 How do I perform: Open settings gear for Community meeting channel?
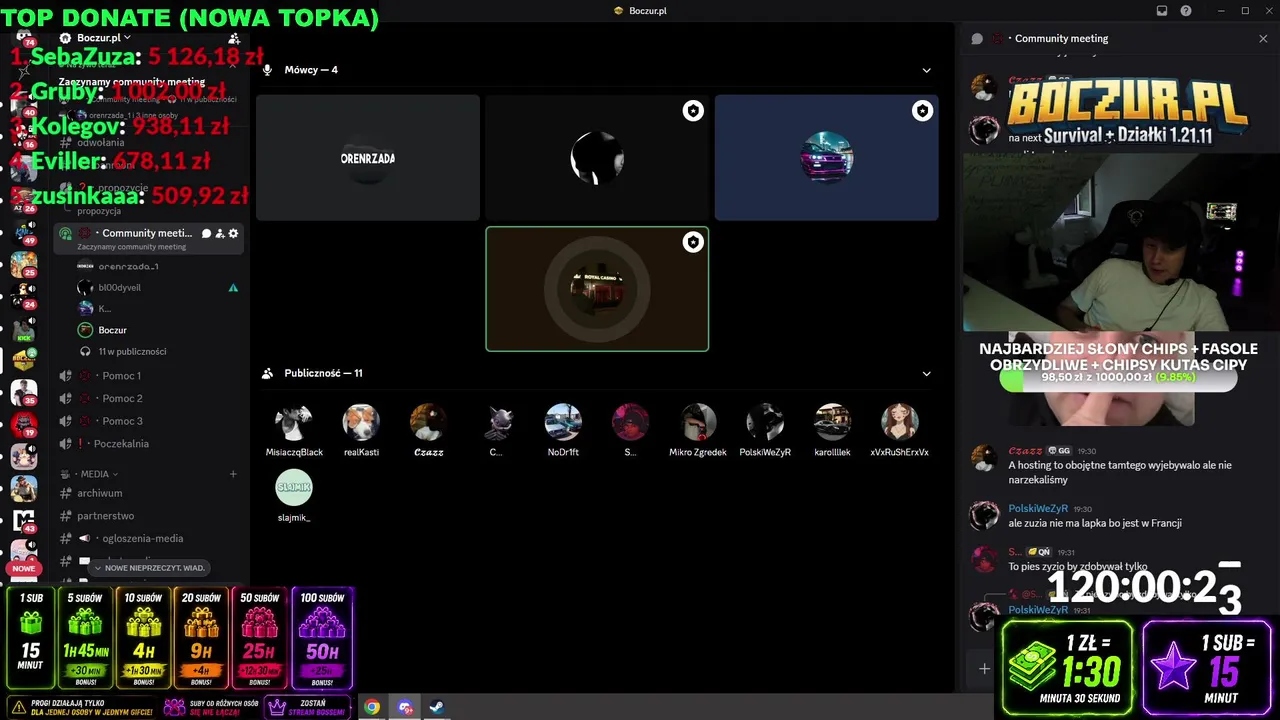(233, 233)
